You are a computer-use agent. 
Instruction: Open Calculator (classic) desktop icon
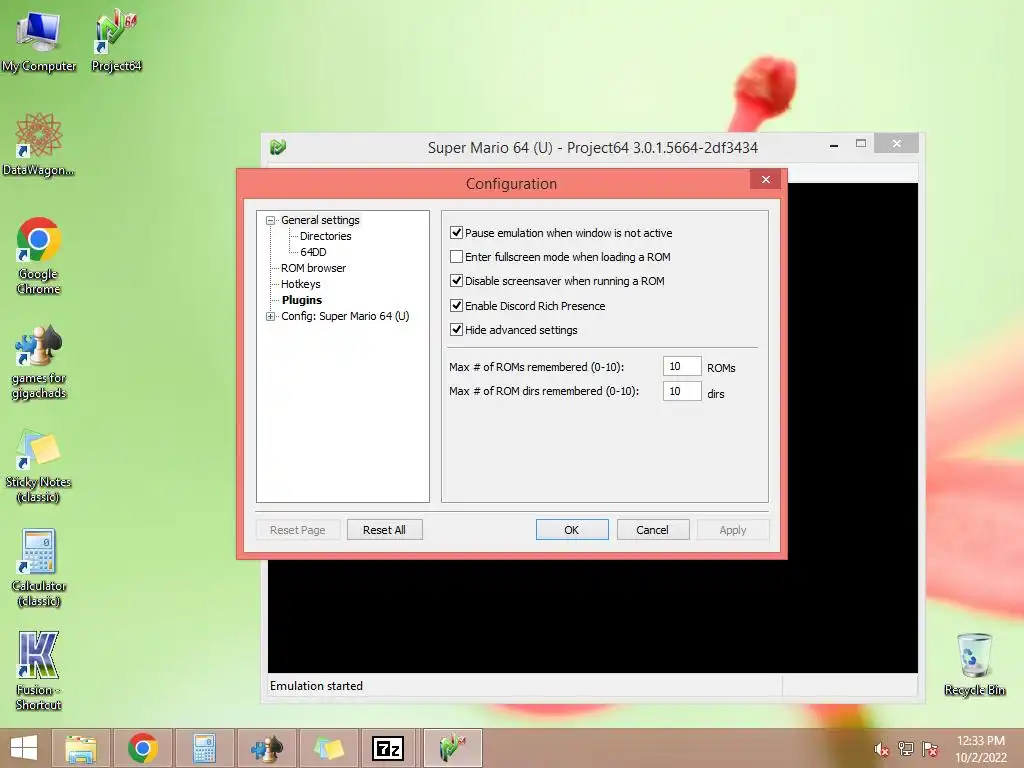pyautogui.click(x=39, y=568)
